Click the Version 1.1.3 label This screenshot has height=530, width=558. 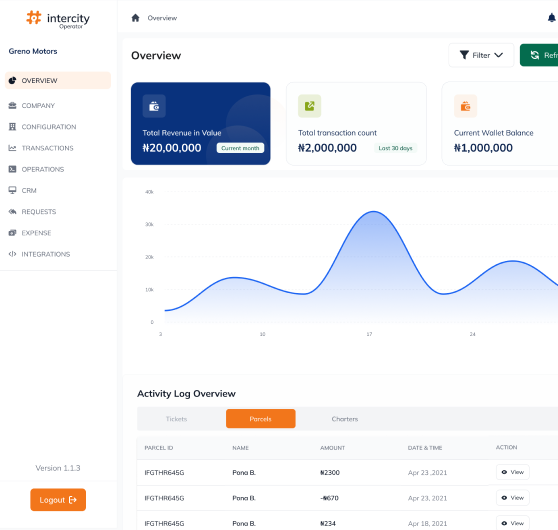pyautogui.click(x=58, y=468)
